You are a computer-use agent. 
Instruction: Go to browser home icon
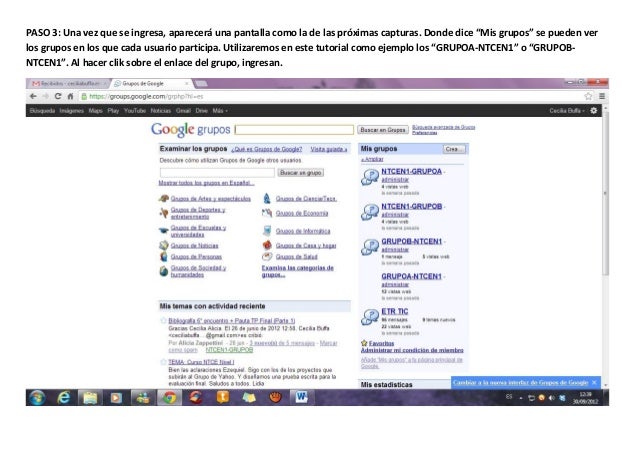(x=70, y=96)
